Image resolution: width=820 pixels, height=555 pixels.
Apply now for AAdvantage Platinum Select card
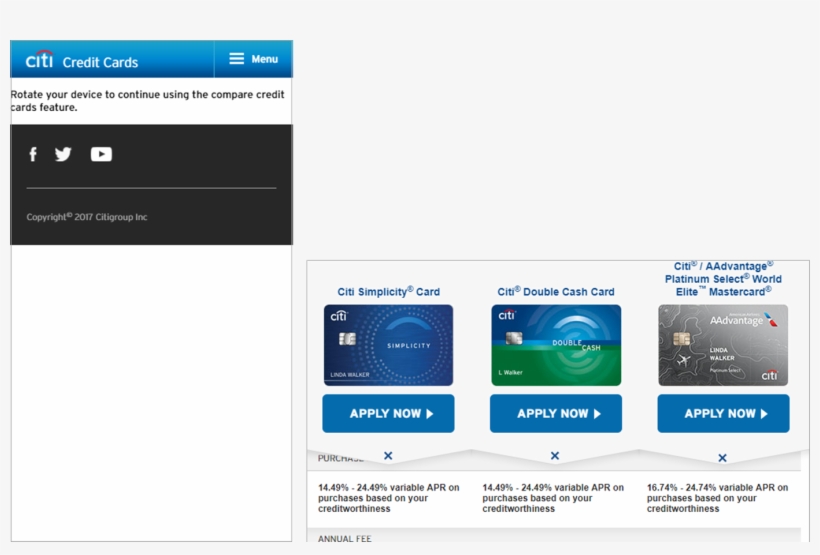(723, 414)
